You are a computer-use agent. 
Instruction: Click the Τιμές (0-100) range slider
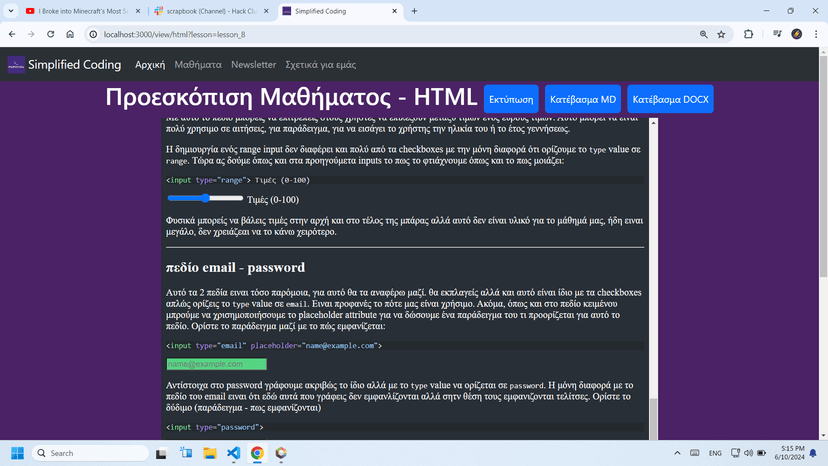click(x=205, y=198)
